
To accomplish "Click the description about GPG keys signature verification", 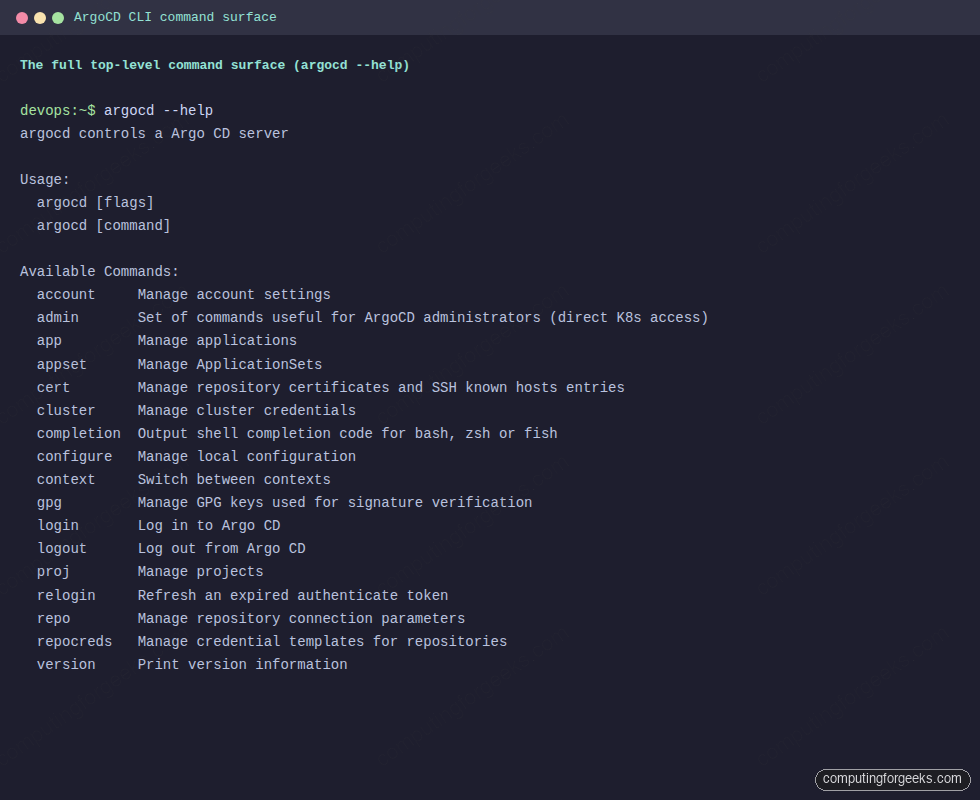I will (334, 503).
